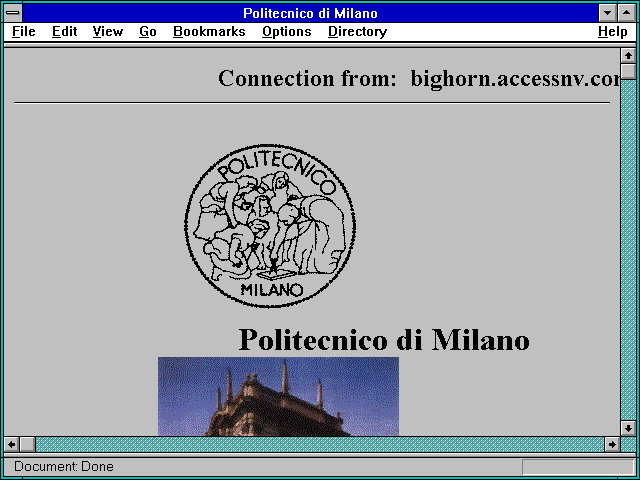Minimize the Politecnico di Milano window
This screenshot has width=640, height=480.
tap(607, 13)
